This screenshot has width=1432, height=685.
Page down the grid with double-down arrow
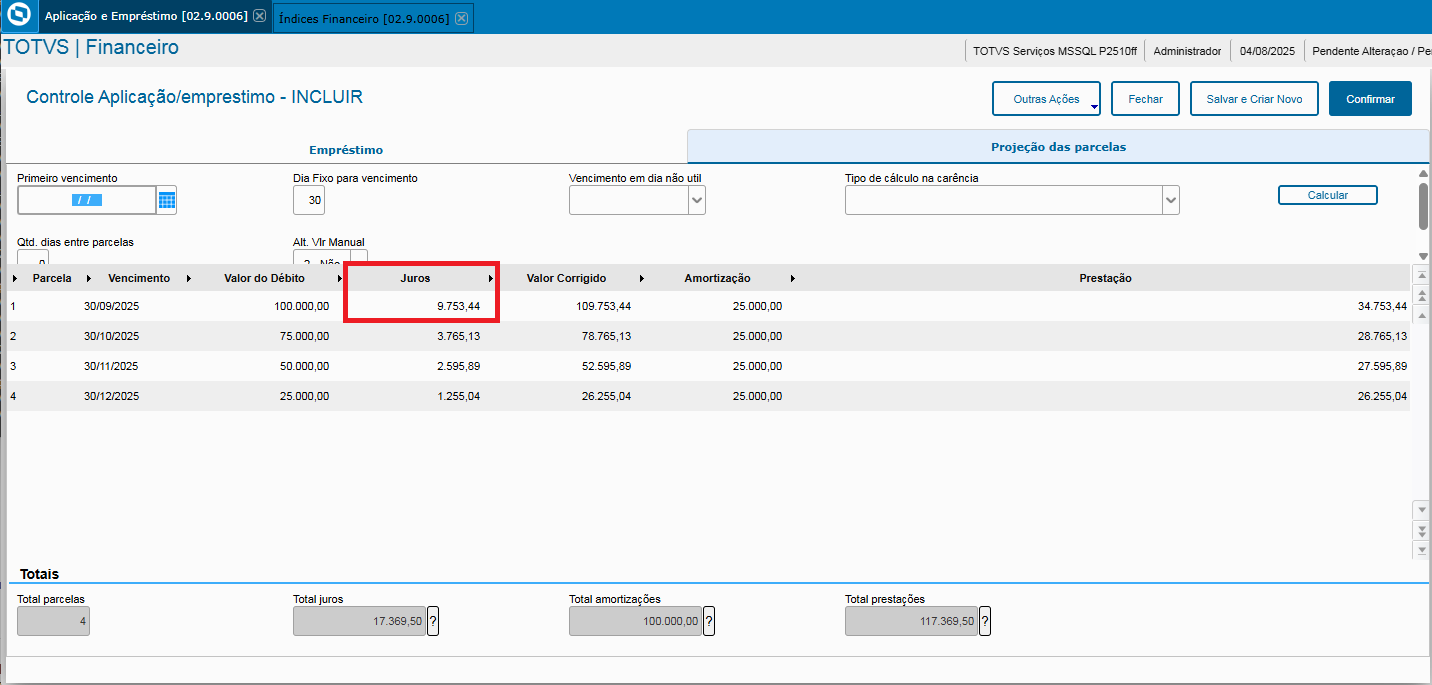tap(1420, 529)
